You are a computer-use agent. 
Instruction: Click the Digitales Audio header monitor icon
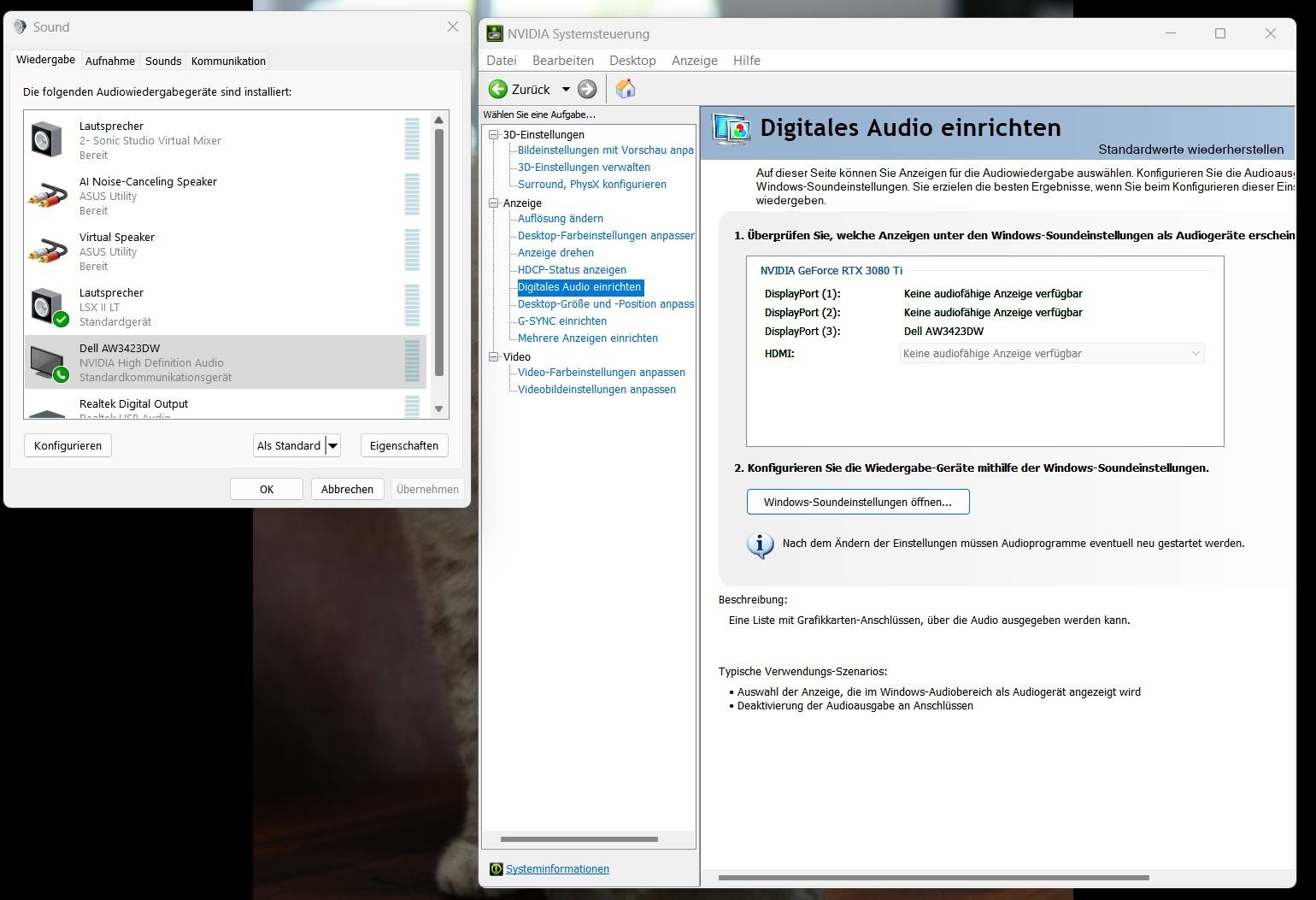click(731, 130)
